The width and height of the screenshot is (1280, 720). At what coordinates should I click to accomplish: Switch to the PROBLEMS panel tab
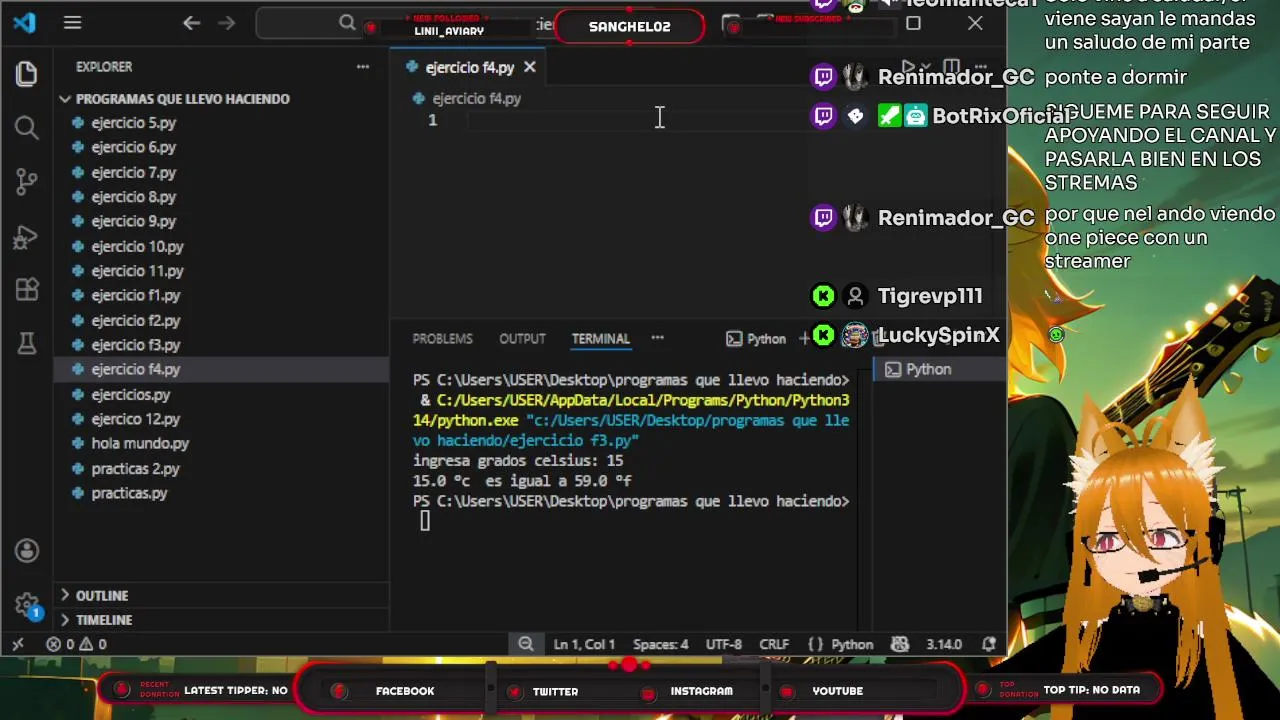pos(442,338)
